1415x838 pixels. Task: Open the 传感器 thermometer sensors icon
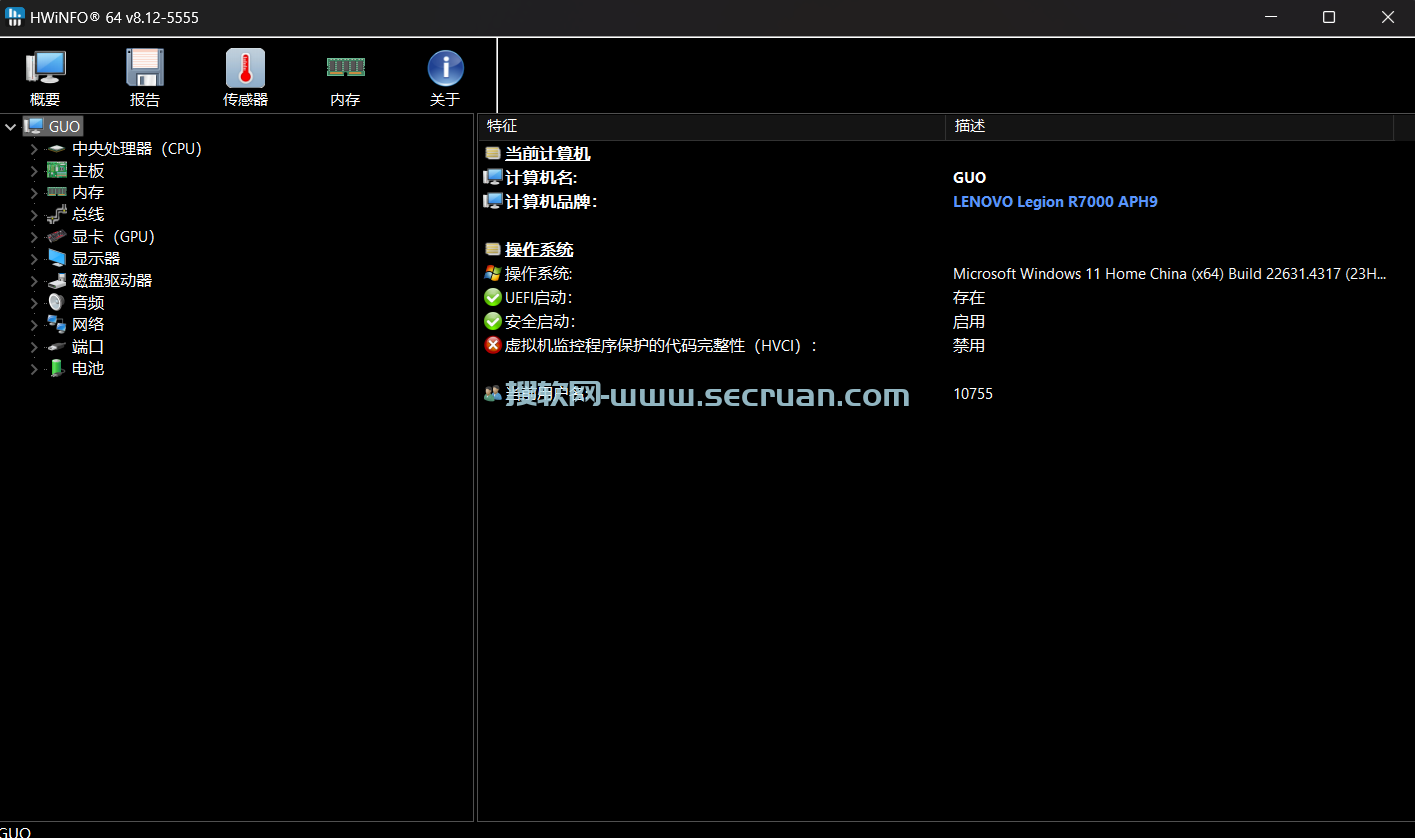tap(245, 68)
